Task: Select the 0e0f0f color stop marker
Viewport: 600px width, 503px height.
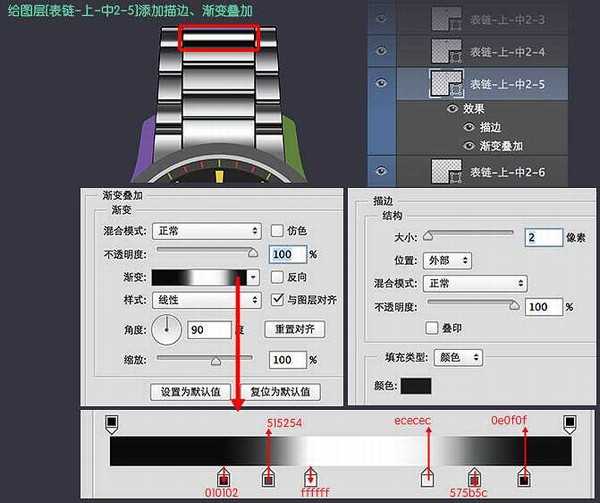Action: coord(523,479)
